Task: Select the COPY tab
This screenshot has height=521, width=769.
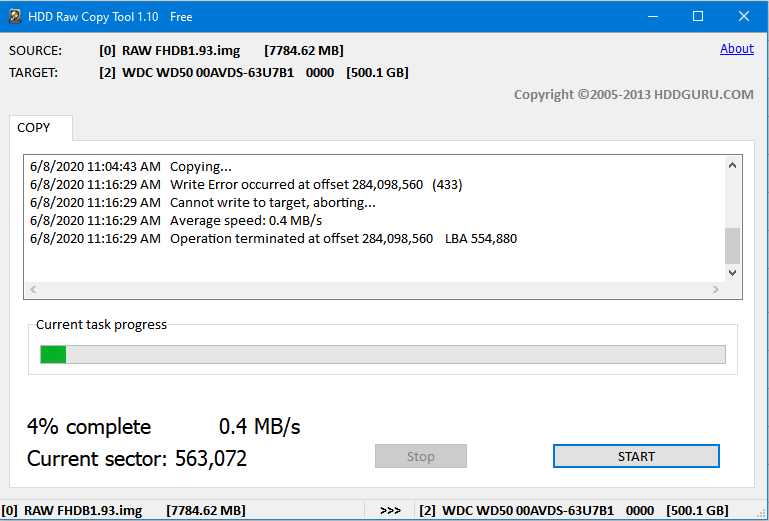Action: point(40,128)
